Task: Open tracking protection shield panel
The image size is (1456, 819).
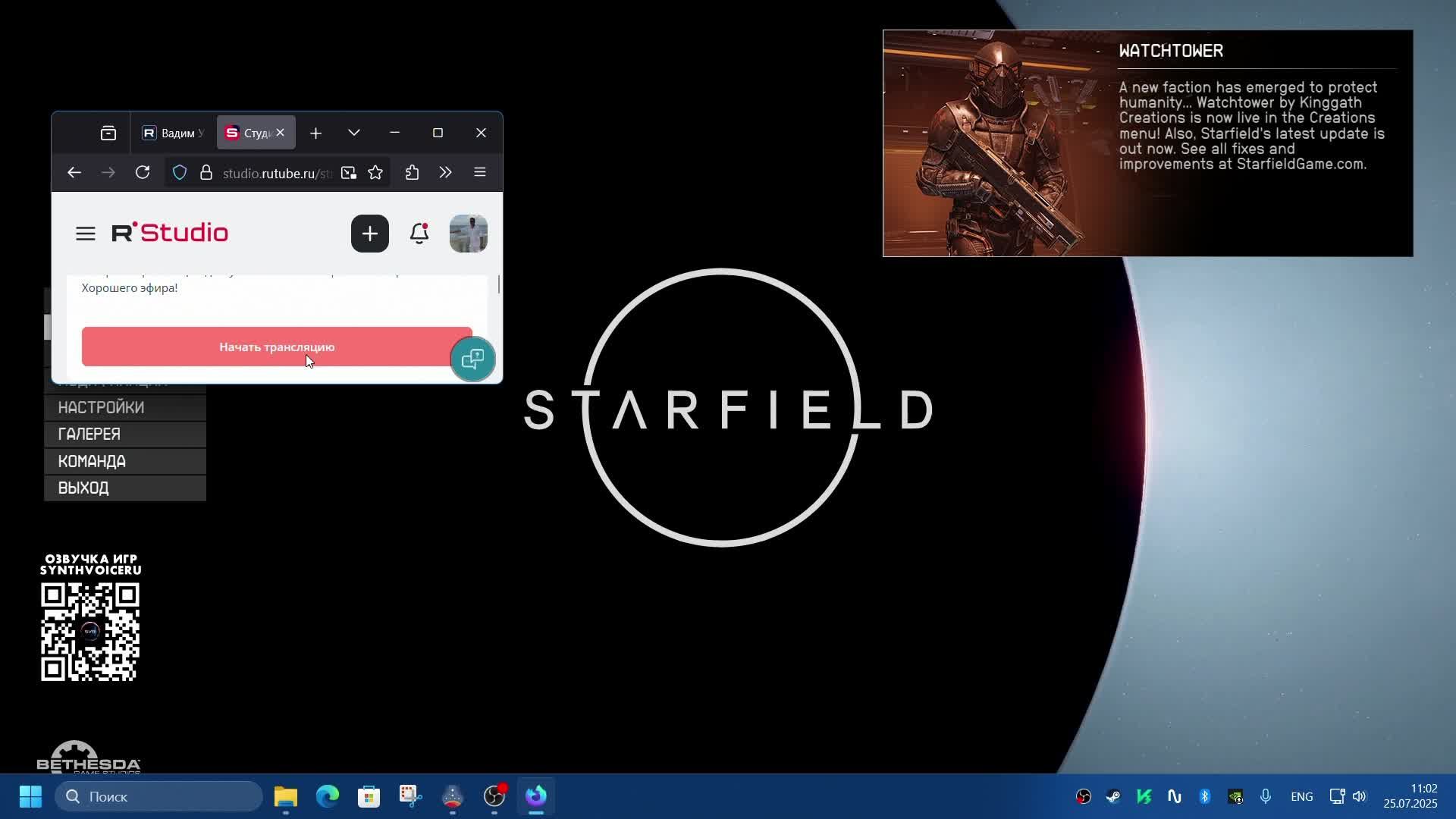Action: [x=180, y=173]
